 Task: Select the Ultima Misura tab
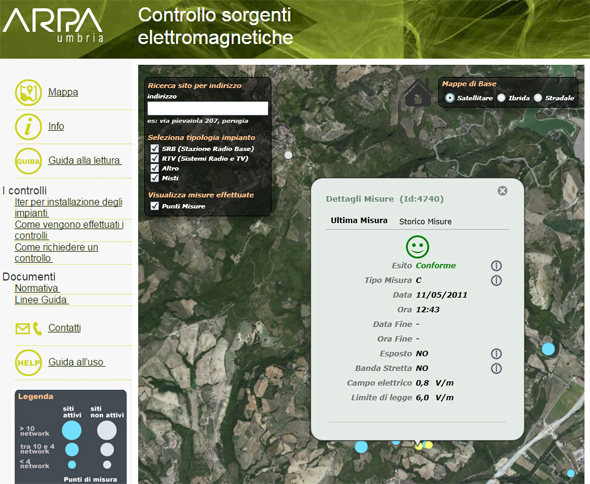(x=359, y=221)
